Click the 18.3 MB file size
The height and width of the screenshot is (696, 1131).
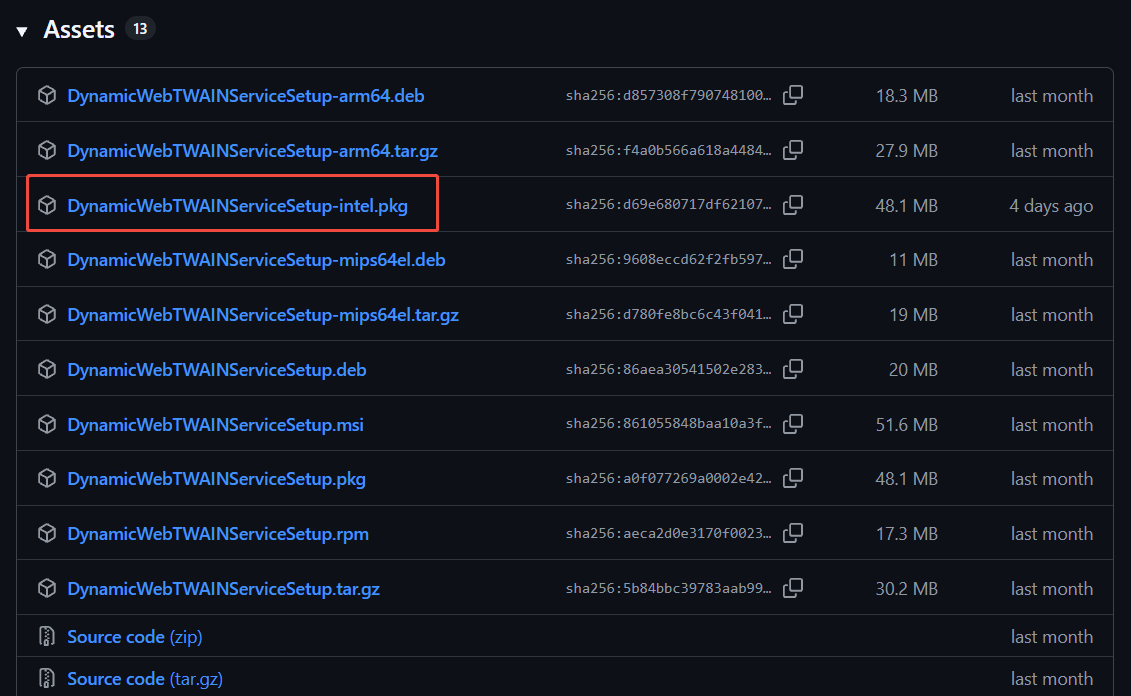[907, 96]
